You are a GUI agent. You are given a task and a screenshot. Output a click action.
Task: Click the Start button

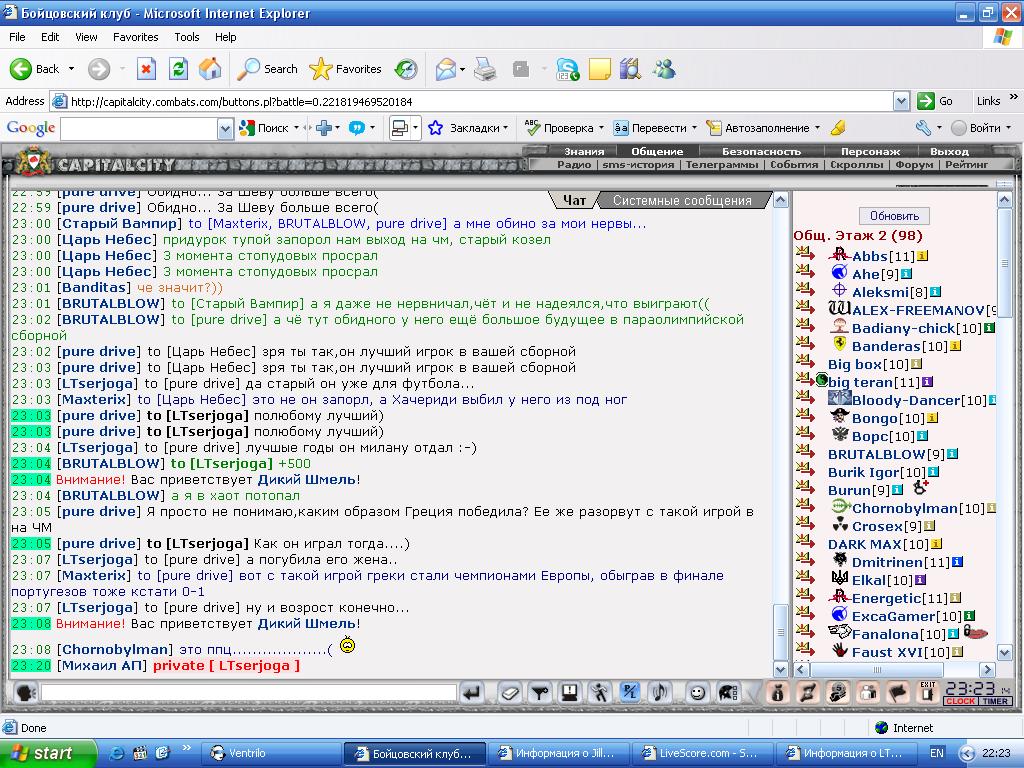(x=48, y=753)
